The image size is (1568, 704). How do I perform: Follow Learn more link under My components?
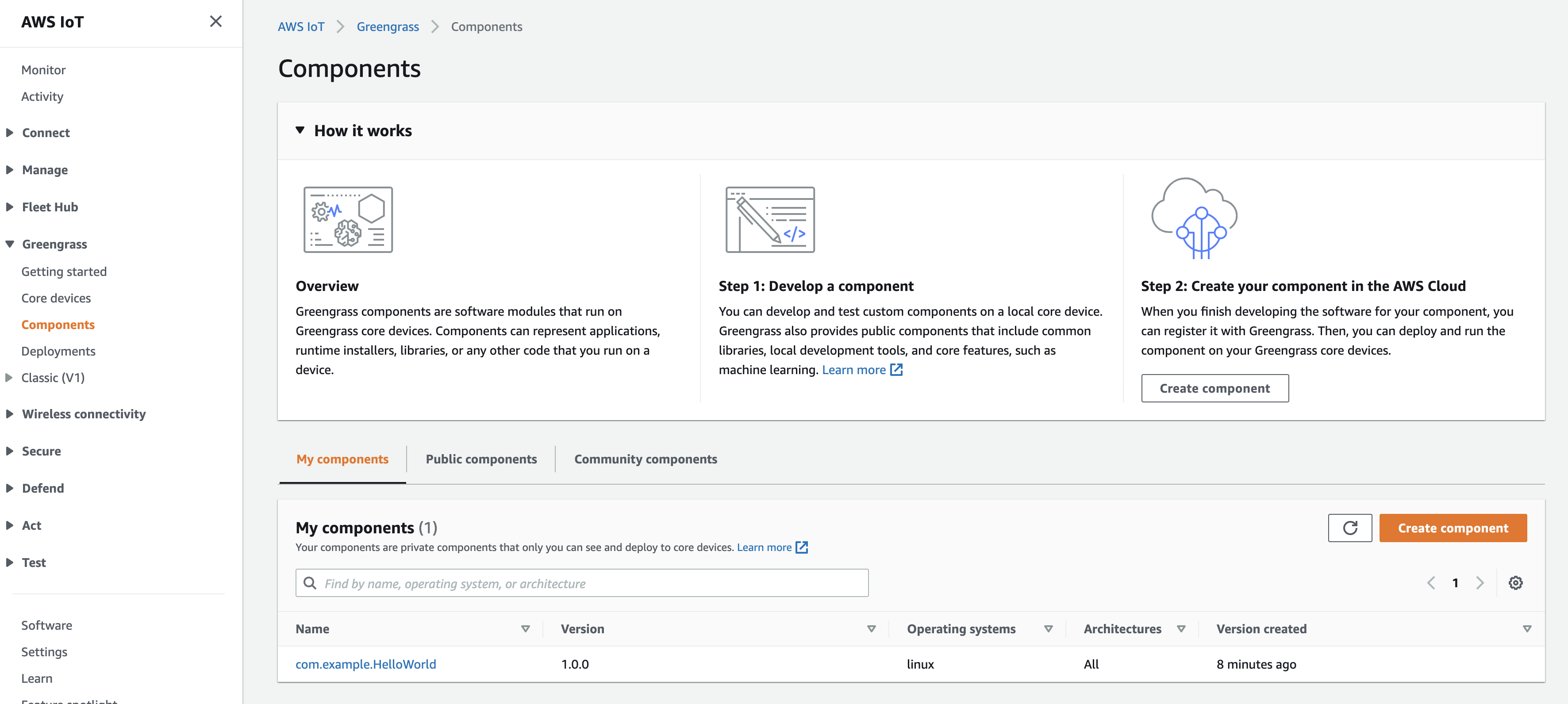[764, 547]
